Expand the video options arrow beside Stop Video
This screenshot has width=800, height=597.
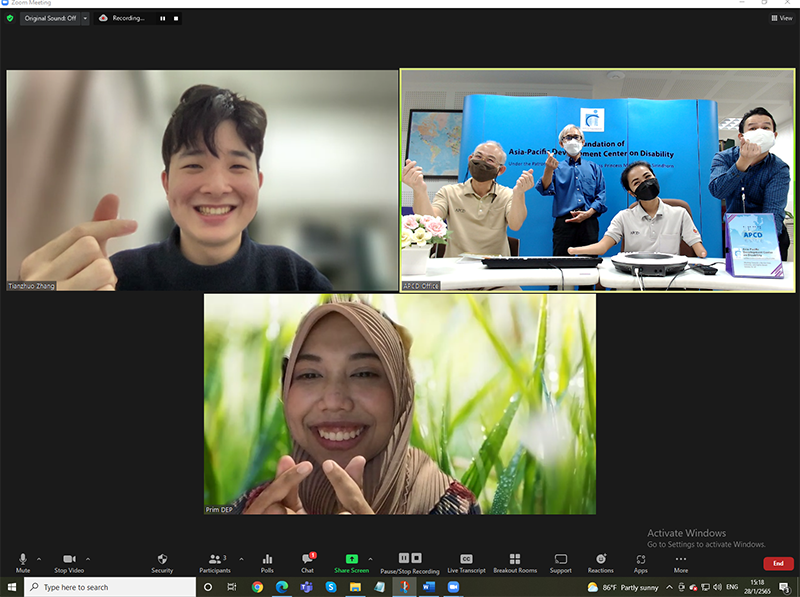pyautogui.click(x=88, y=559)
